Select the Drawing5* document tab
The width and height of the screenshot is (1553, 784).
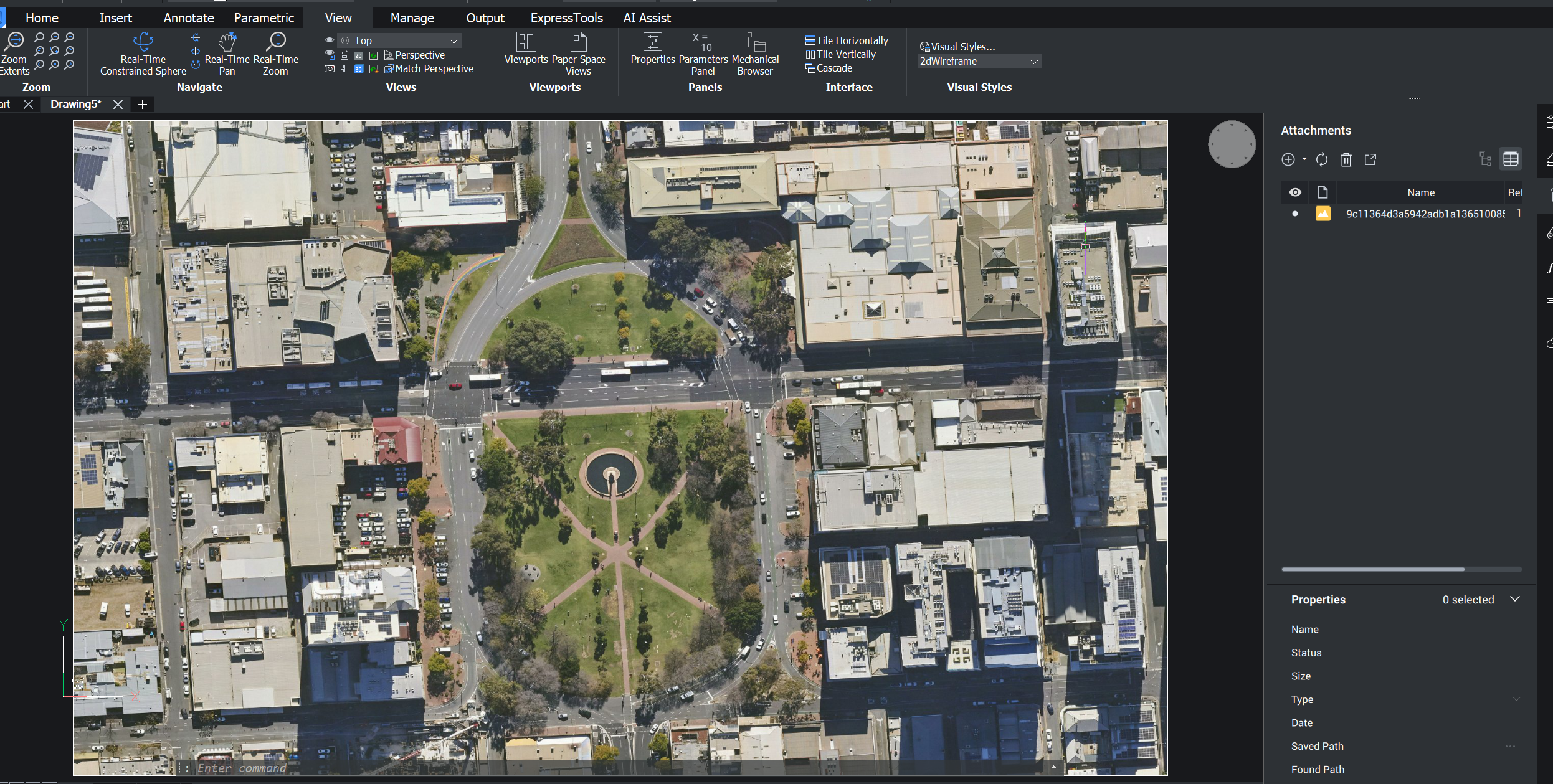(75, 104)
